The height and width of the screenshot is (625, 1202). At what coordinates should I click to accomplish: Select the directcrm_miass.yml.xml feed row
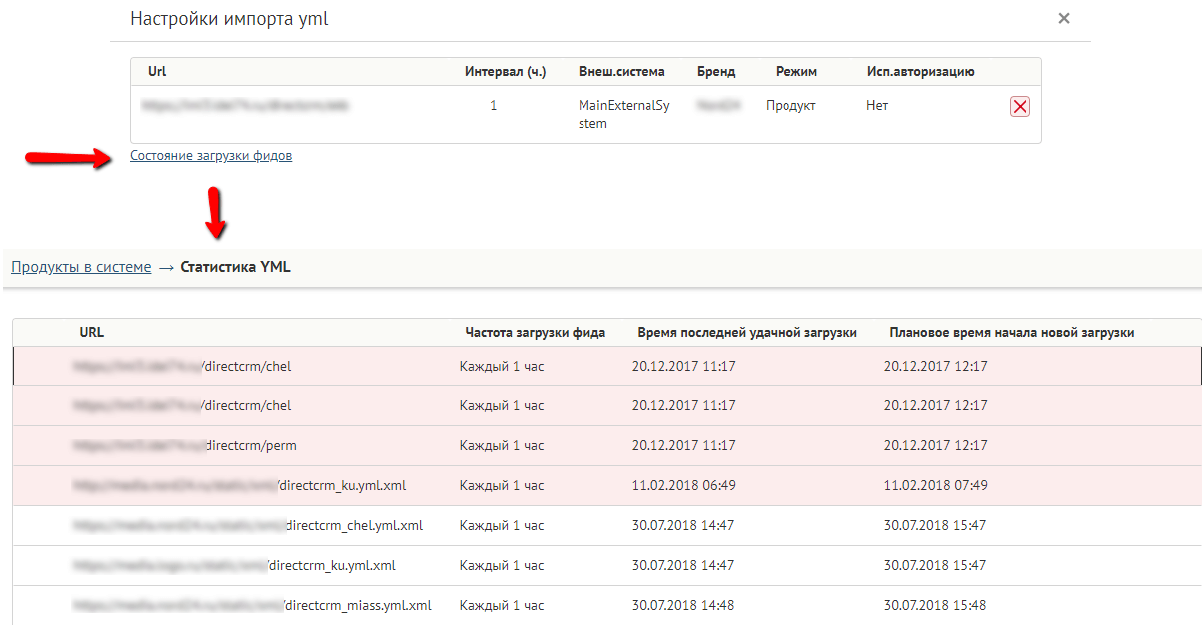pyautogui.click(x=607, y=605)
